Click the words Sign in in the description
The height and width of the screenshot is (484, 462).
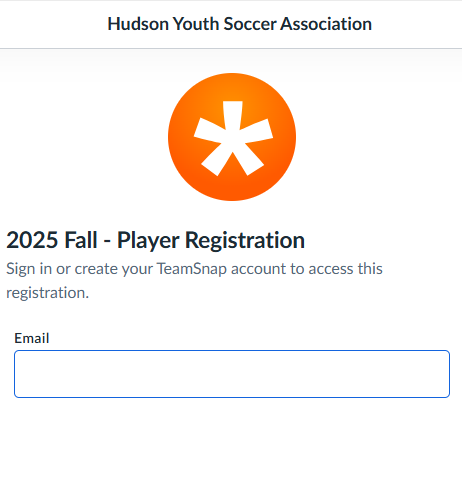(x=29, y=269)
